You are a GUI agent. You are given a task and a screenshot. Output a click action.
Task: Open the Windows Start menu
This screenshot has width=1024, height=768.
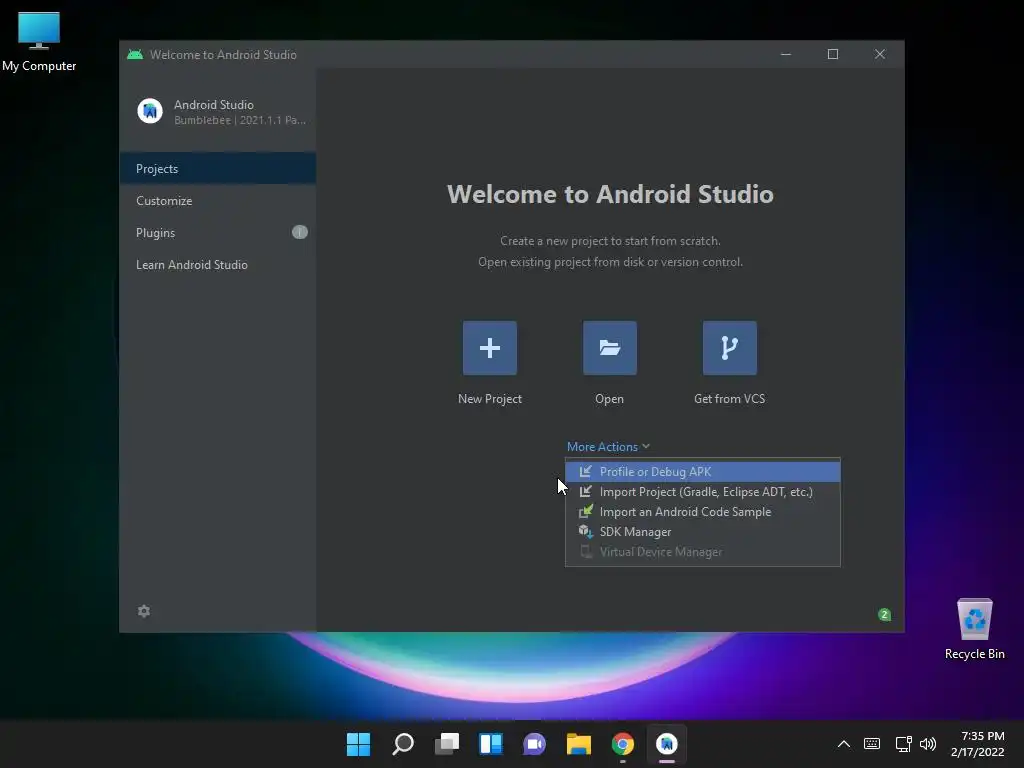click(358, 744)
